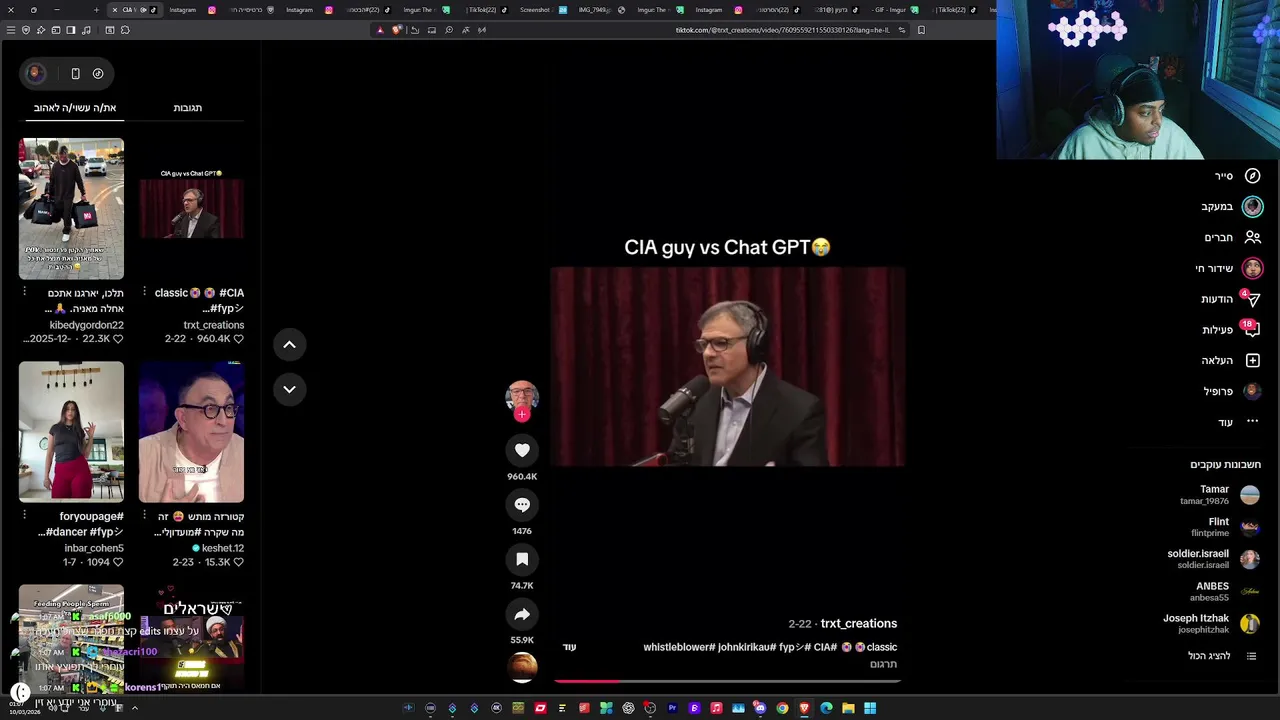Open Windows Start button in taskbar
1280x720 pixels.
click(870, 708)
